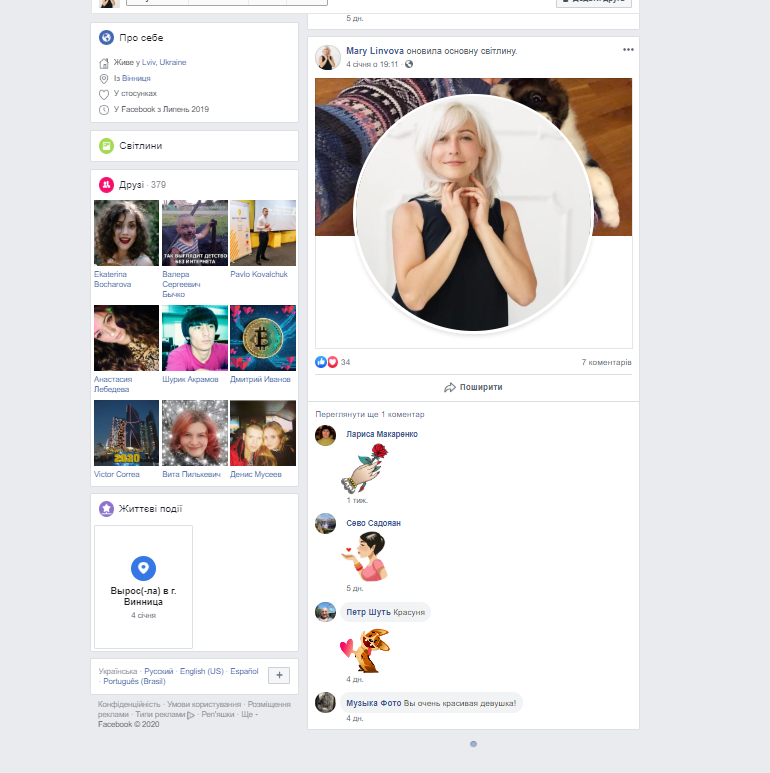
Task: Click the AdChoices triangle icon in footer
Action: tap(191, 715)
